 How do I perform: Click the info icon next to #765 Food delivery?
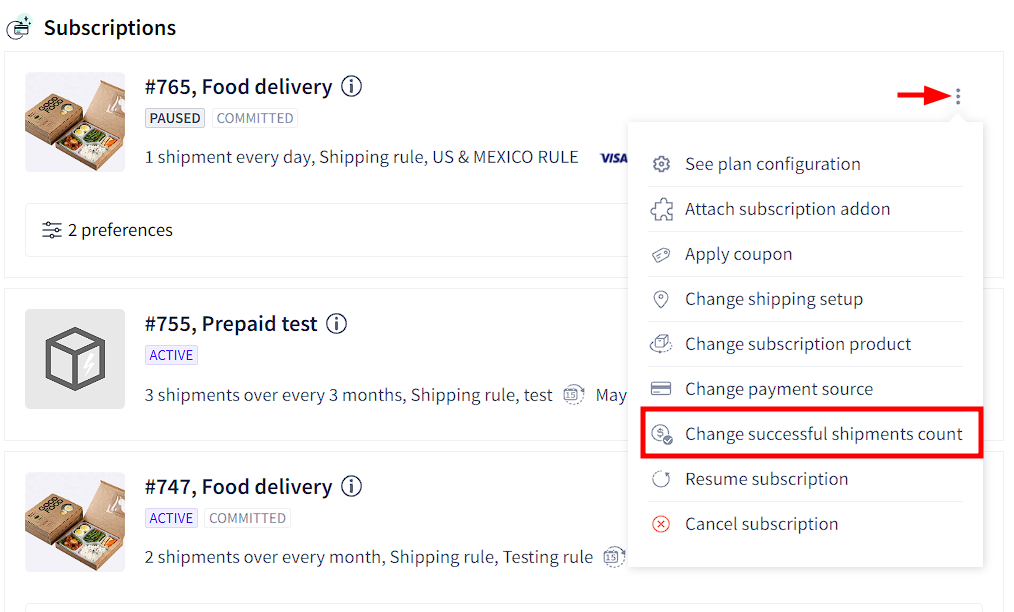coord(351,86)
